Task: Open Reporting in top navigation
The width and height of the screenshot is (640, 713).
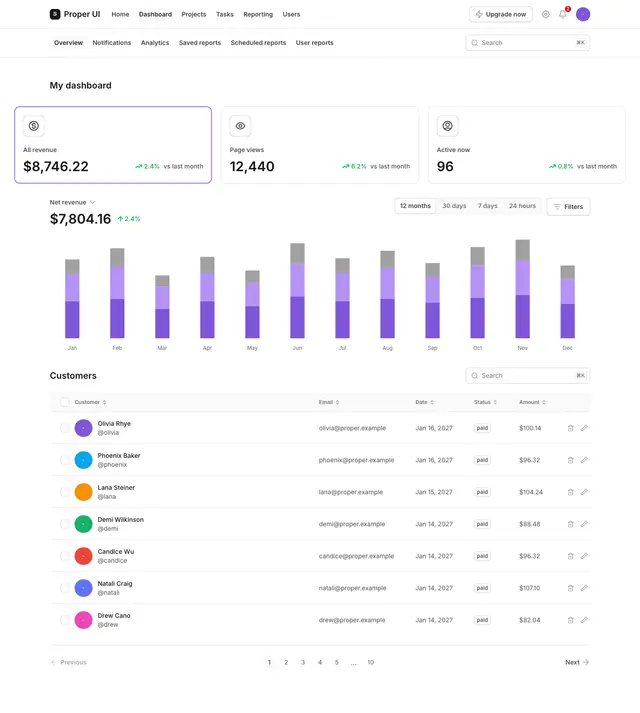Action: [258, 14]
